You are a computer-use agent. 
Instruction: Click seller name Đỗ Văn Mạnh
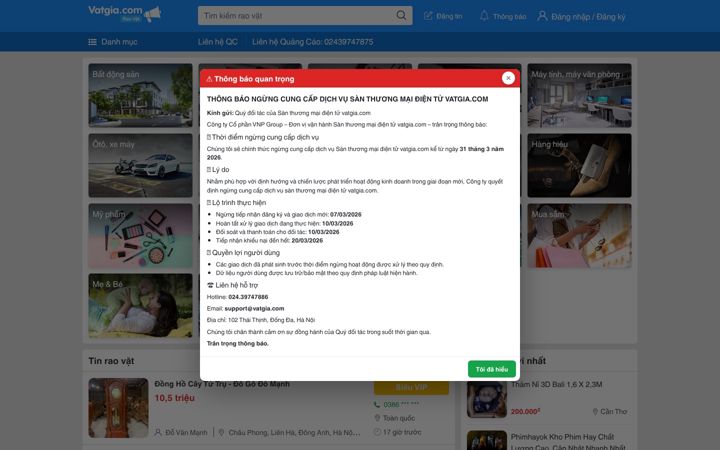pos(186,433)
